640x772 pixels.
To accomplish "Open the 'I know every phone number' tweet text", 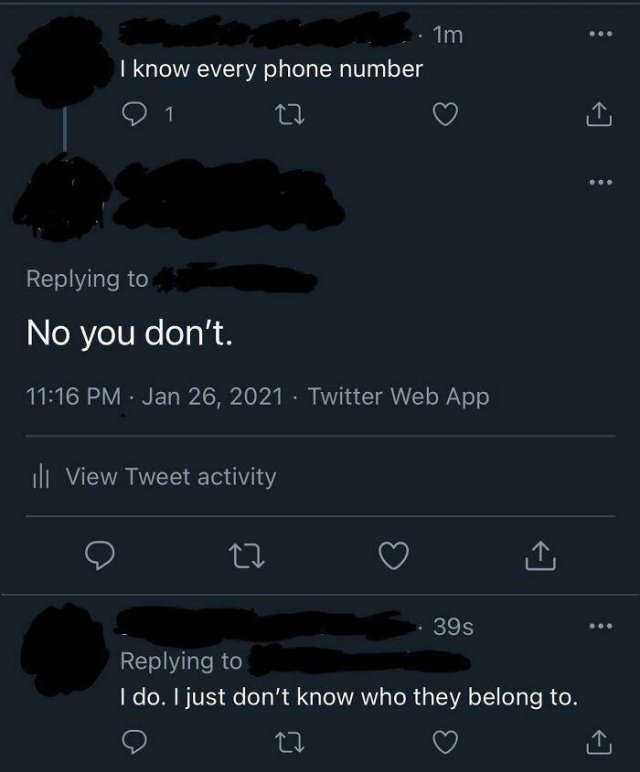I will click(270, 69).
